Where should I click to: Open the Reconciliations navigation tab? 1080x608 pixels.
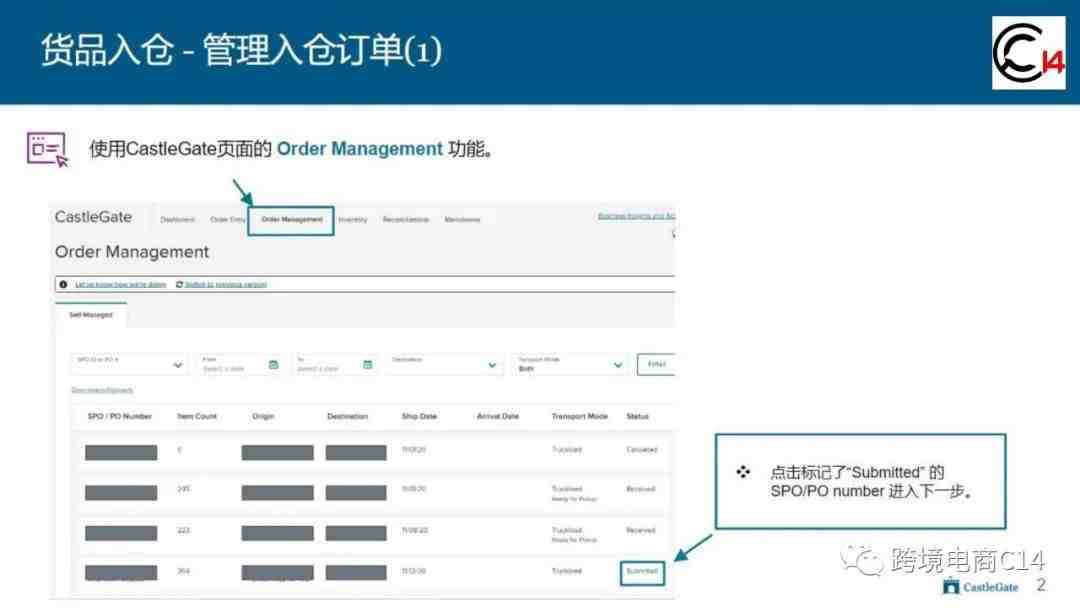pyautogui.click(x=406, y=220)
